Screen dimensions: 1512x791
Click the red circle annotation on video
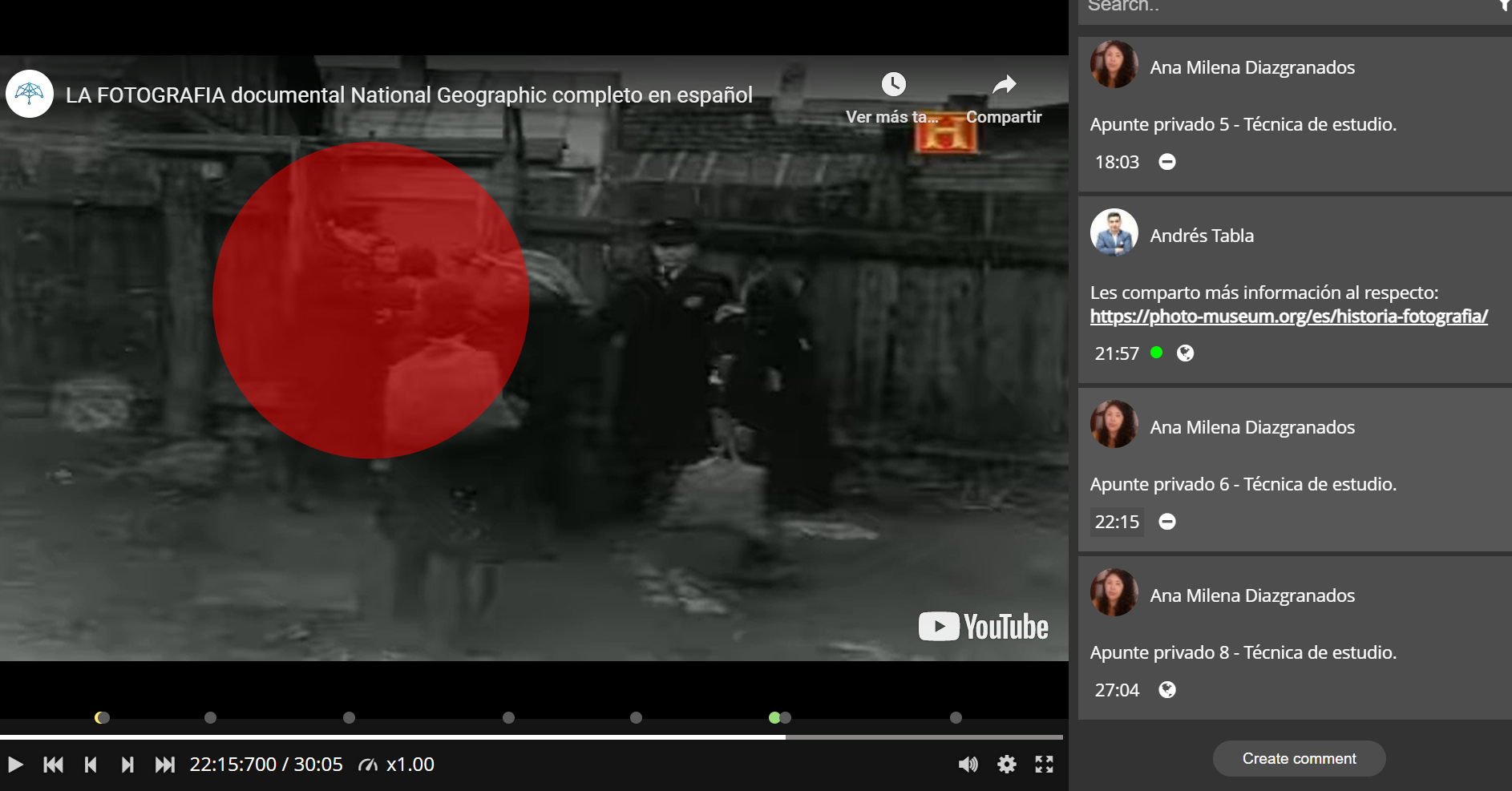click(370, 301)
